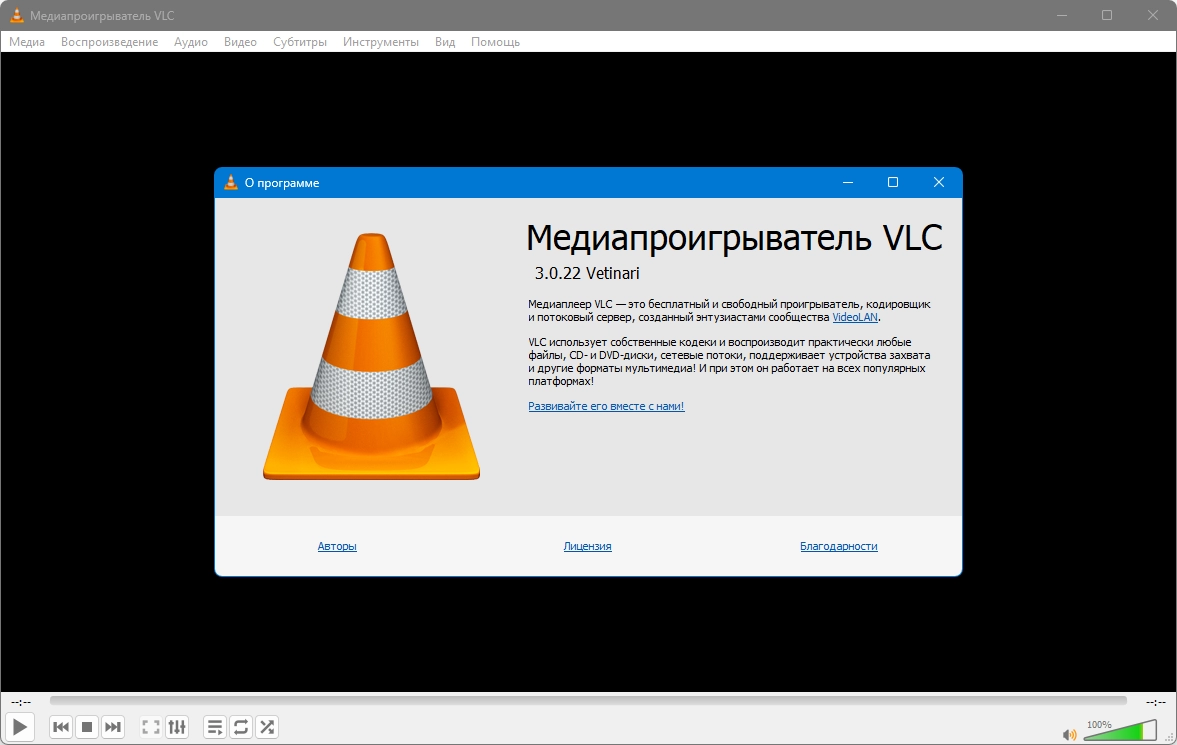
Task: Mute audio via the speaker icon
Action: [x=1070, y=734]
